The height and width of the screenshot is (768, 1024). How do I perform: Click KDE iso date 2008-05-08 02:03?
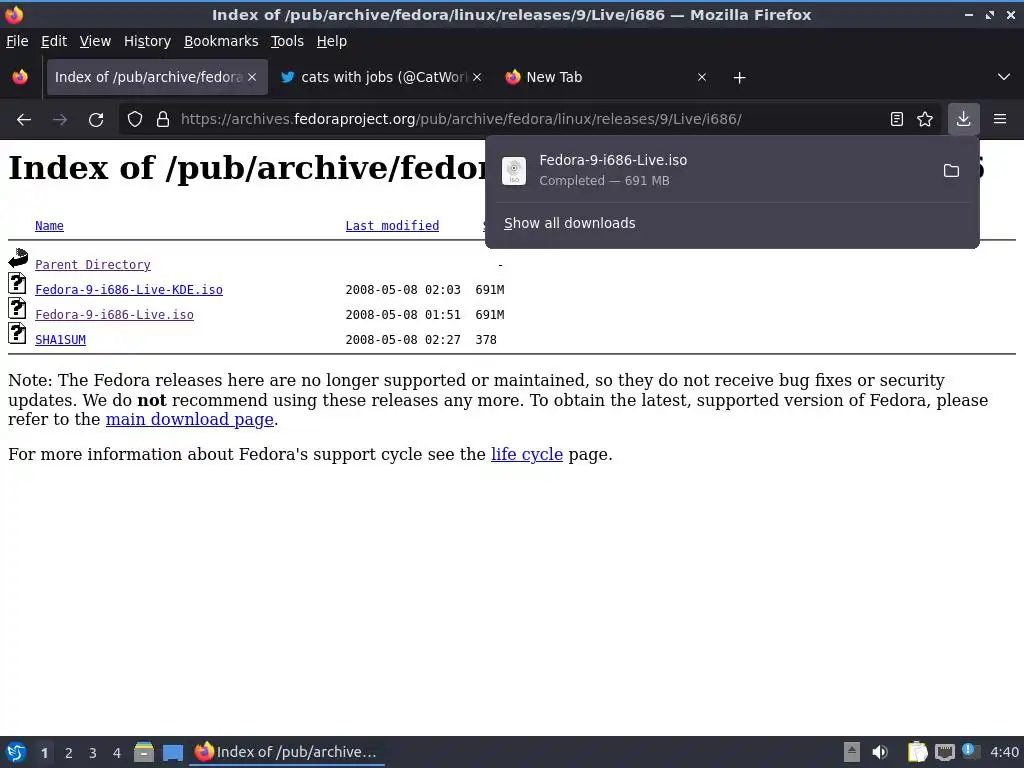[402, 289]
